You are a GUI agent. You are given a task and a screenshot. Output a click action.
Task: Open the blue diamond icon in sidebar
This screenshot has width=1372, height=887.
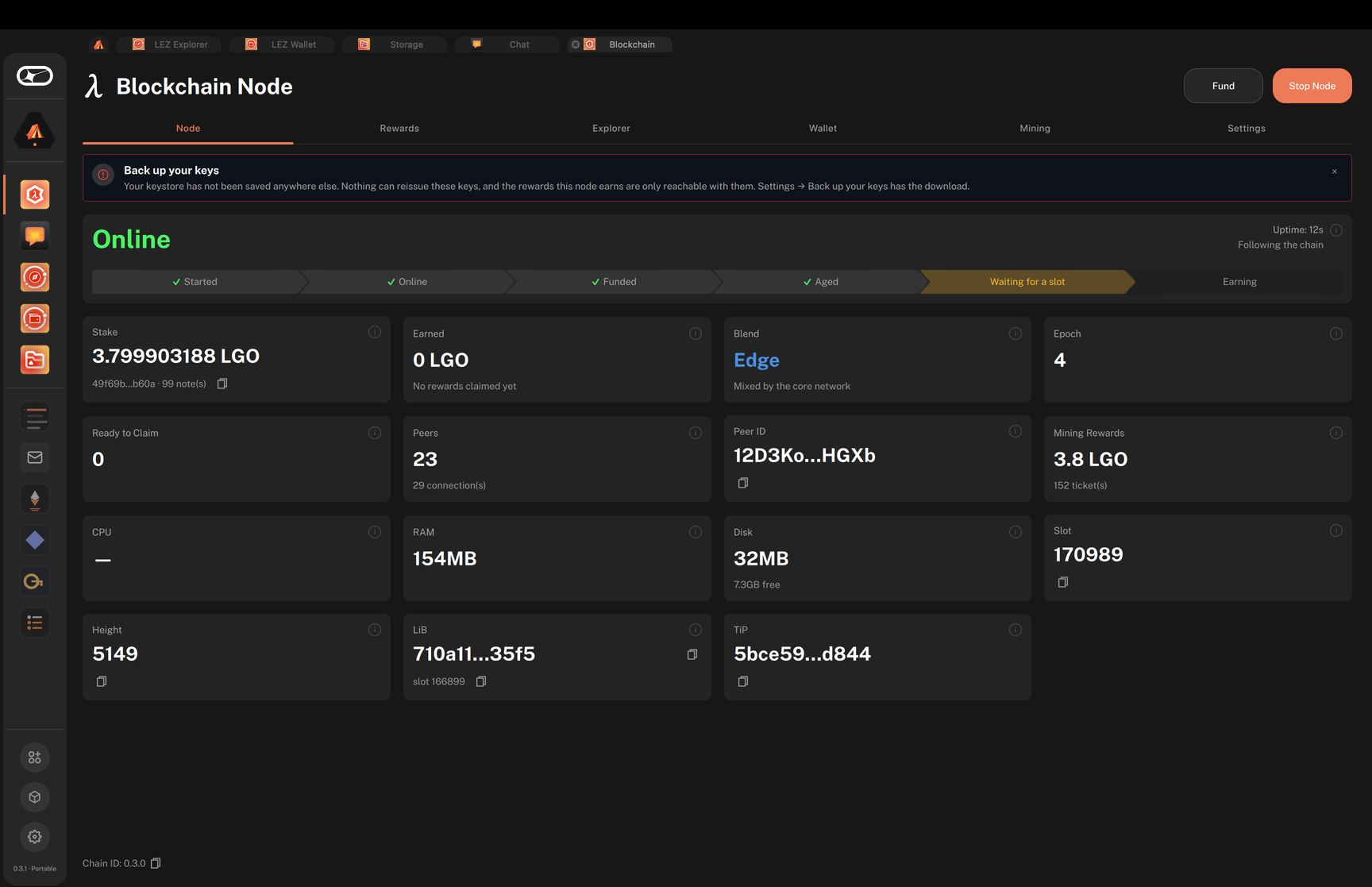coord(35,540)
